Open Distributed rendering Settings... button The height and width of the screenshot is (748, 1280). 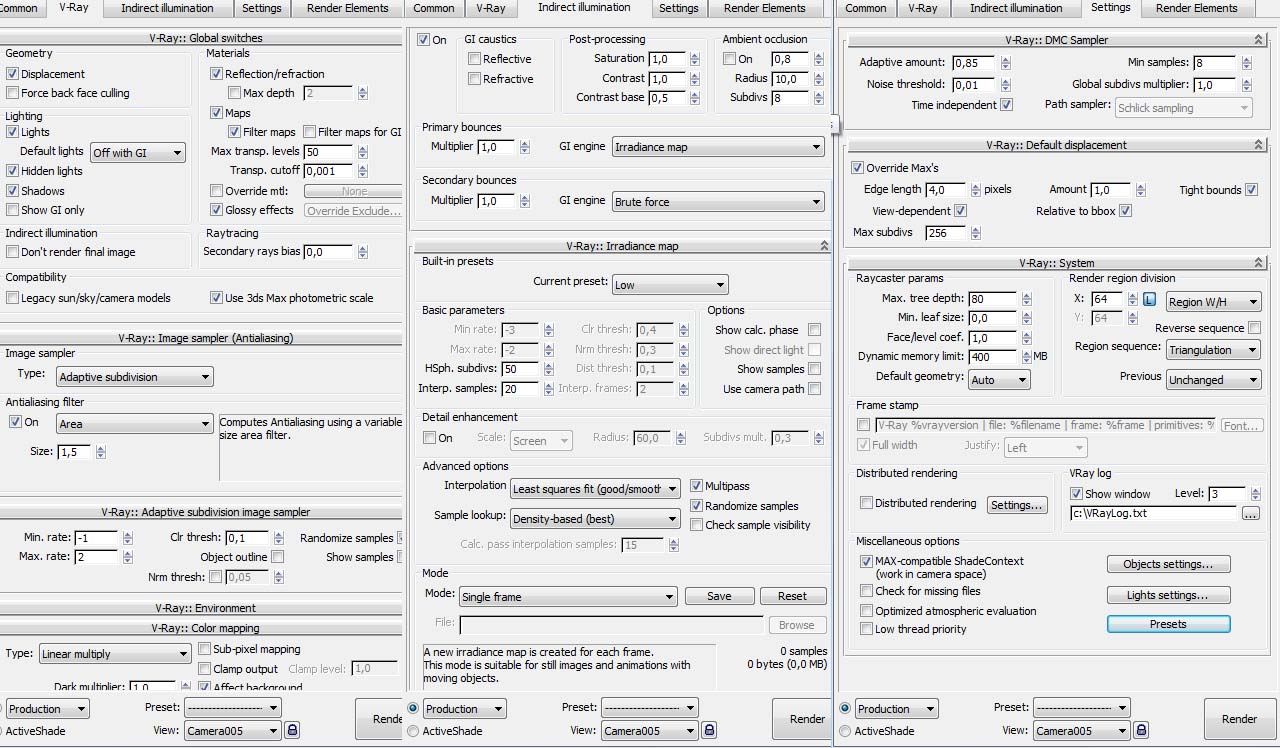[1017, 505]
